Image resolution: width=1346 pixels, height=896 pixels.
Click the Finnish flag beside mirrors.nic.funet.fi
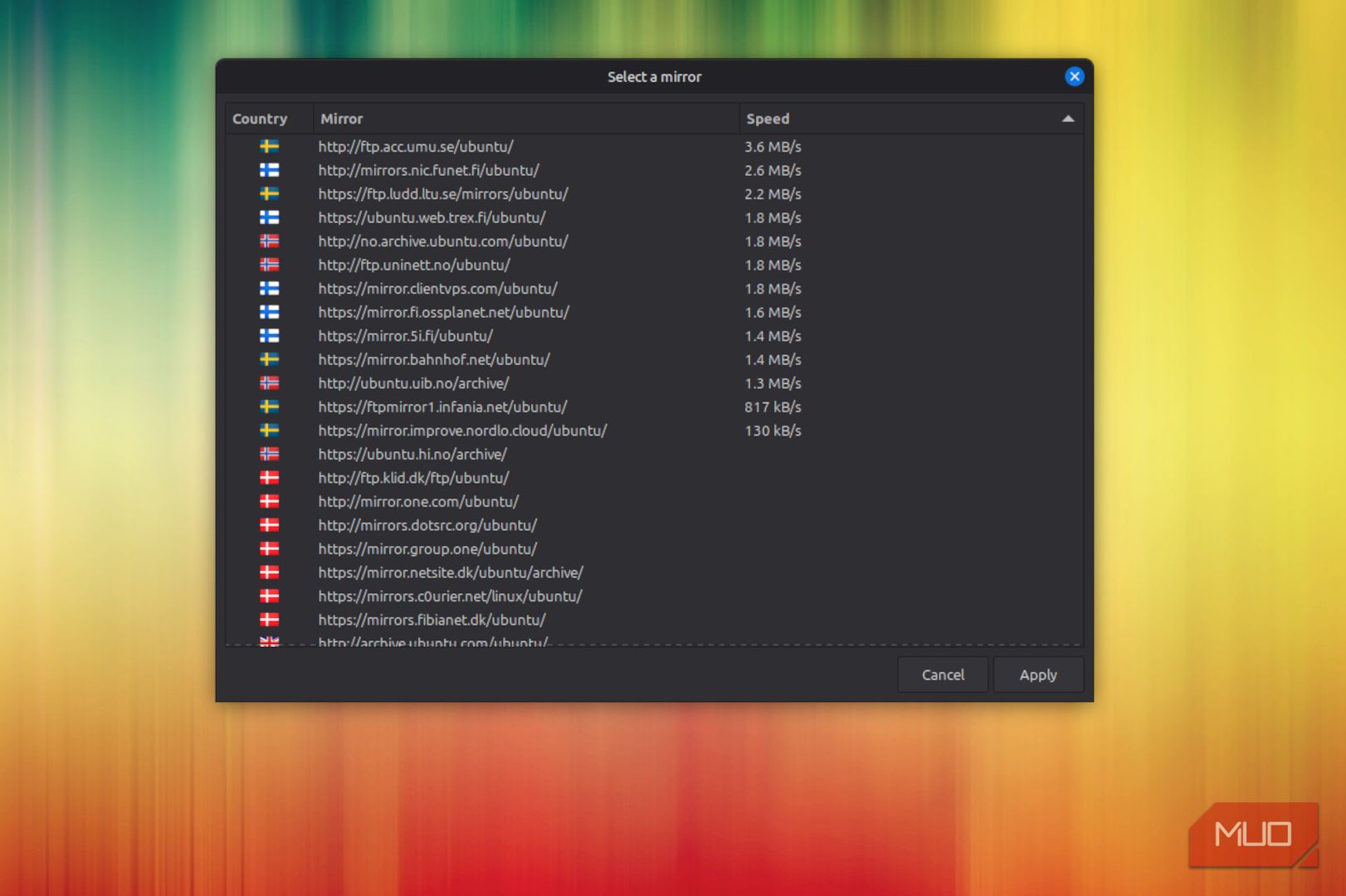(x=269, y=170)
